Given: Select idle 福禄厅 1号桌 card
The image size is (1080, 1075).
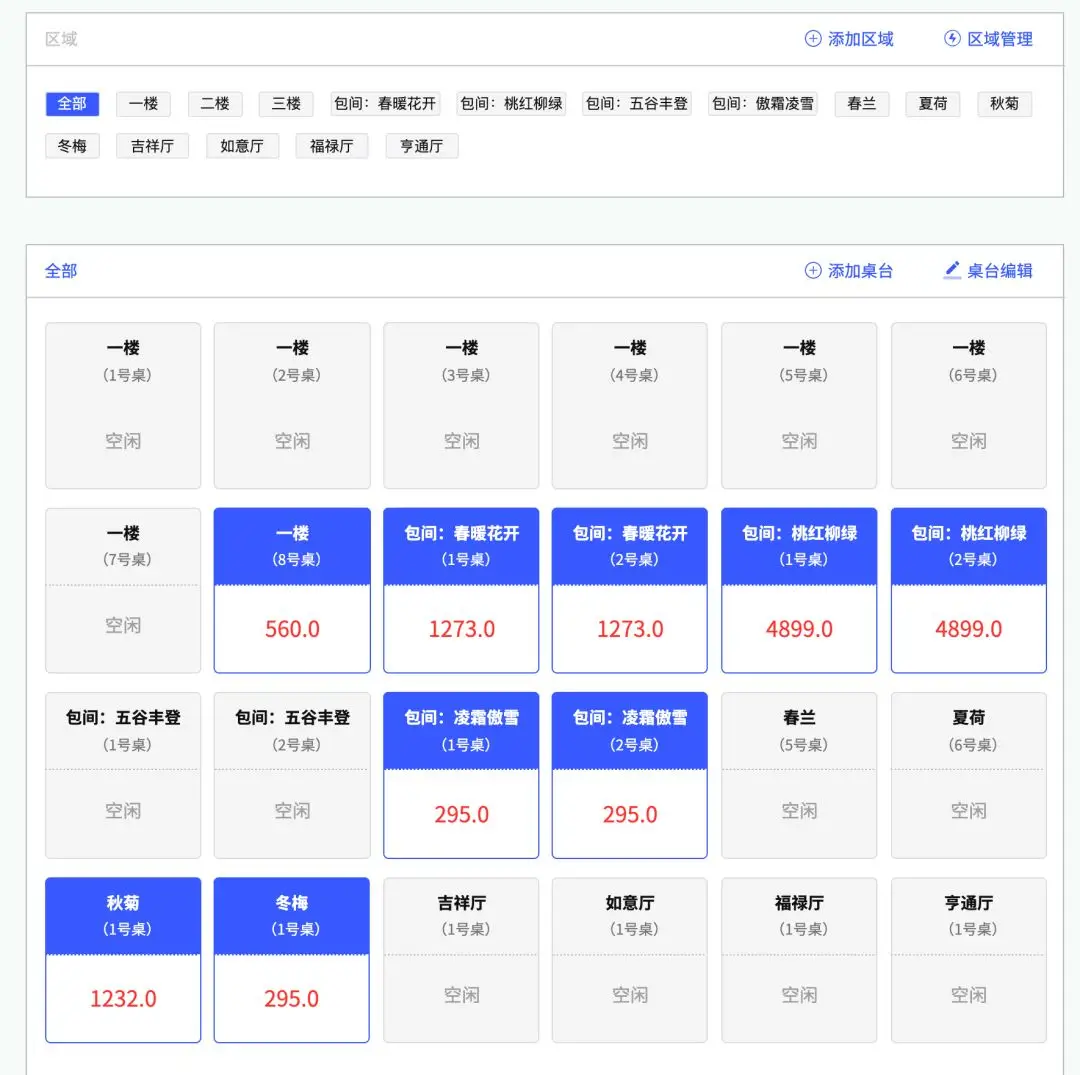Looking at the screenshot, I should (x=799, y=960).
